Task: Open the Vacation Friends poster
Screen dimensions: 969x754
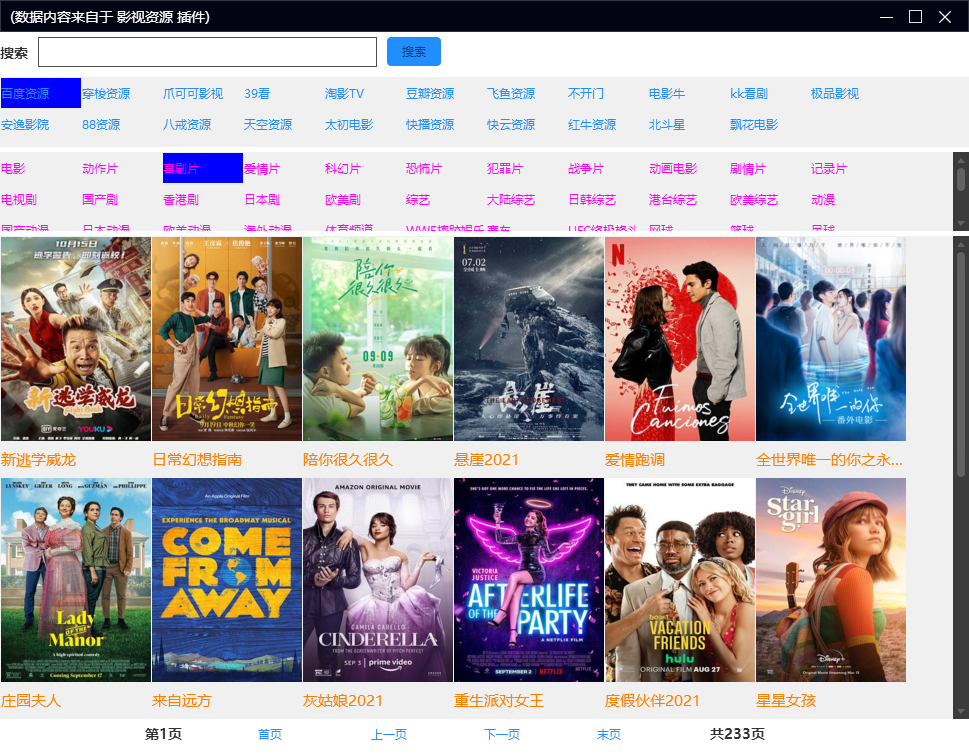Action: pyautogui.click(x=680, y=580)
